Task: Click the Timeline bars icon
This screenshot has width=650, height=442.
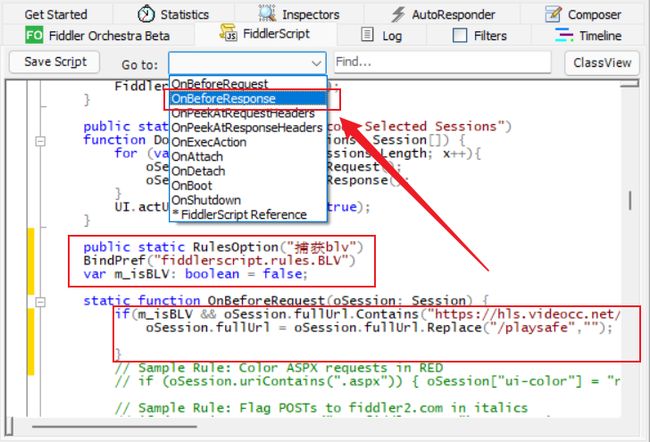Action: 564,35
